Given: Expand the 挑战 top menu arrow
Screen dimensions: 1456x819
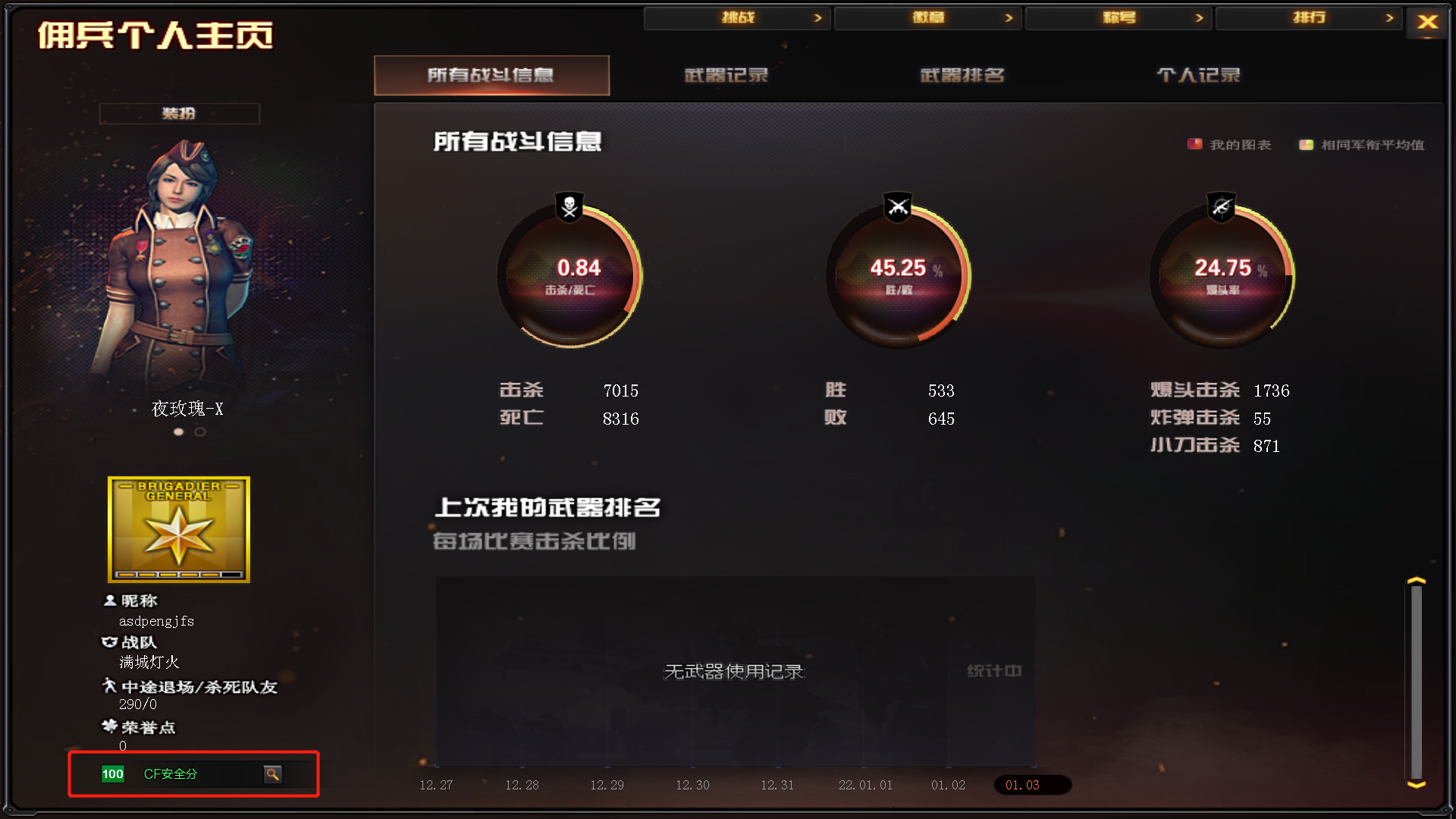Looking at the screenshot, I should click(817, 18).
